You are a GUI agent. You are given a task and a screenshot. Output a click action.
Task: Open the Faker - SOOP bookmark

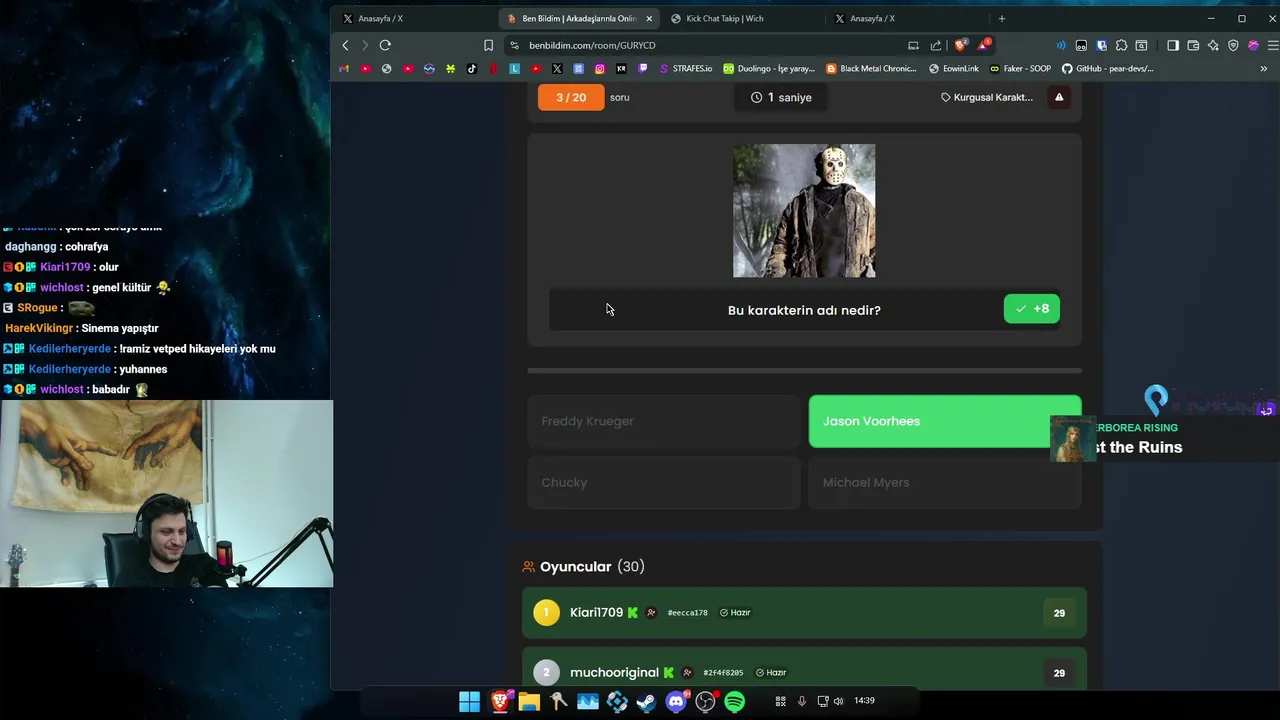(1020, 69)
